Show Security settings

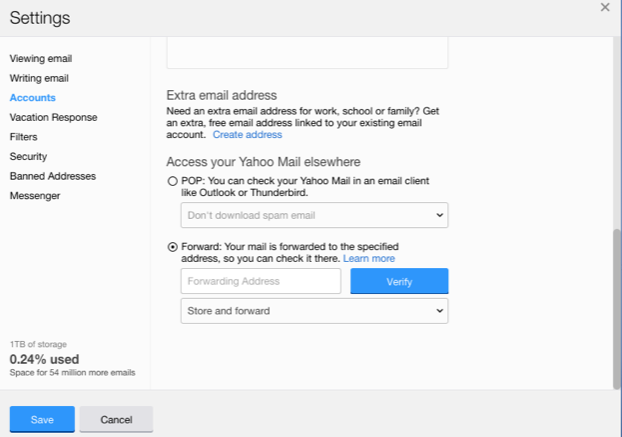[28, 156]
